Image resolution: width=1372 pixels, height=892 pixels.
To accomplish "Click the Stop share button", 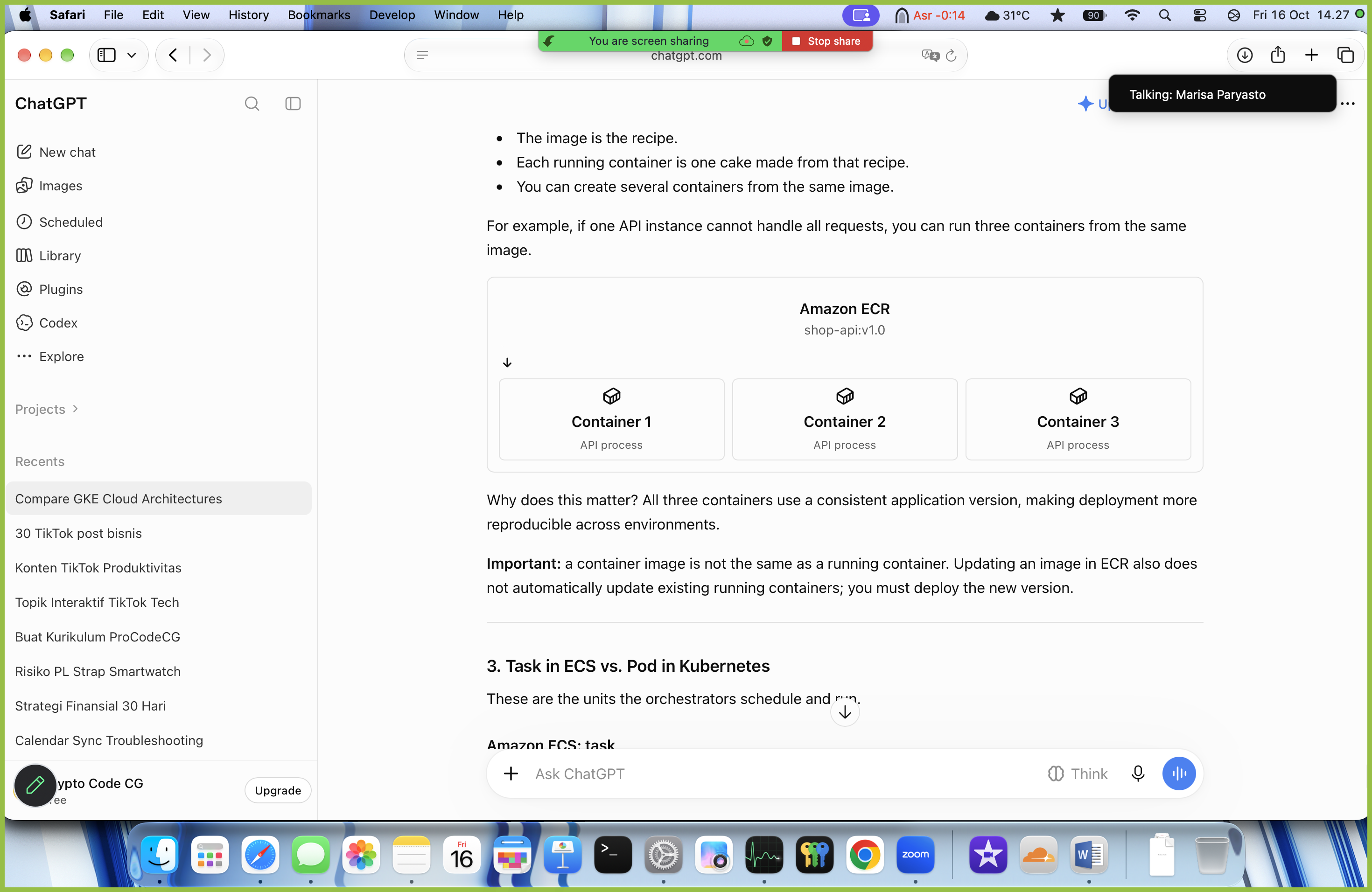I will 827,41.
